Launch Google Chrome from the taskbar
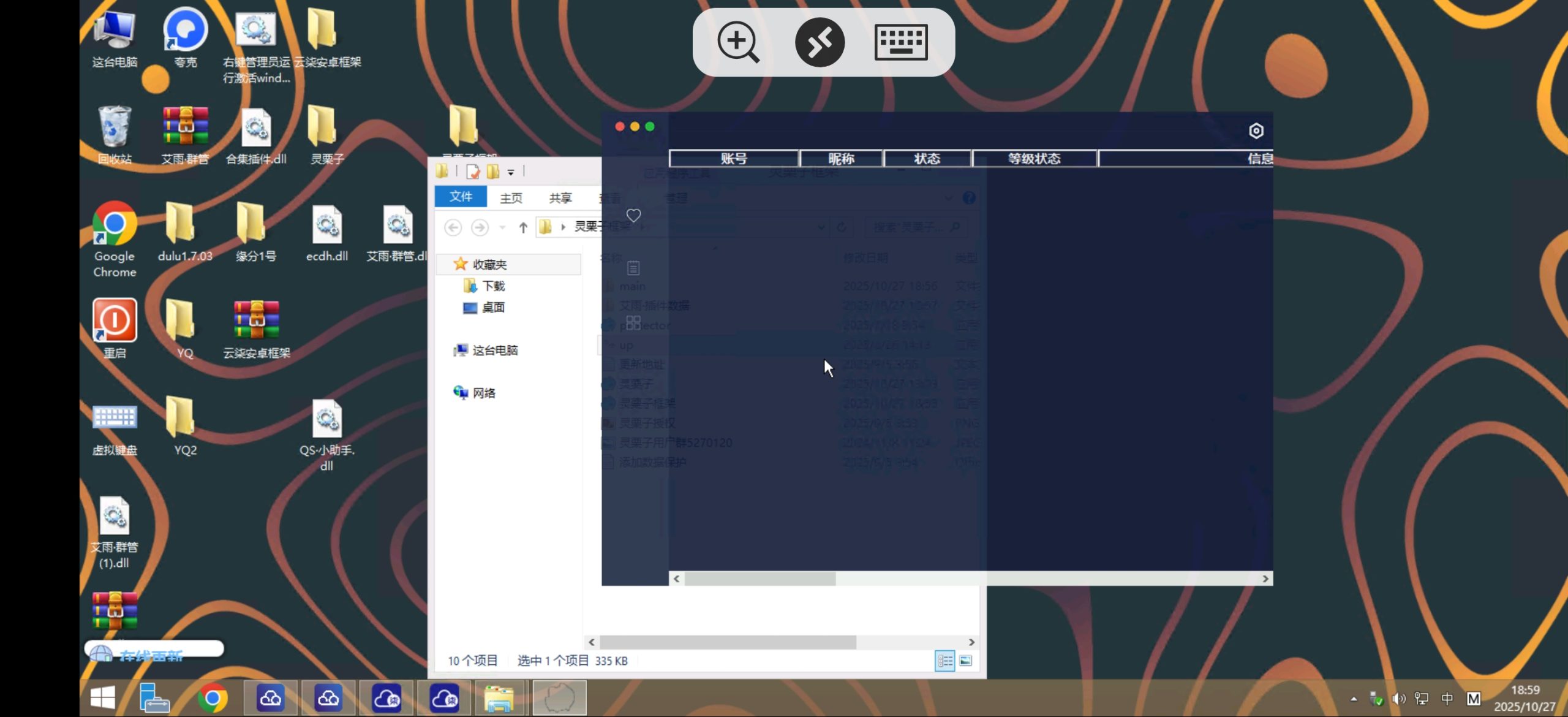This screenshot has width=1568, height=717. coord(212,697)
